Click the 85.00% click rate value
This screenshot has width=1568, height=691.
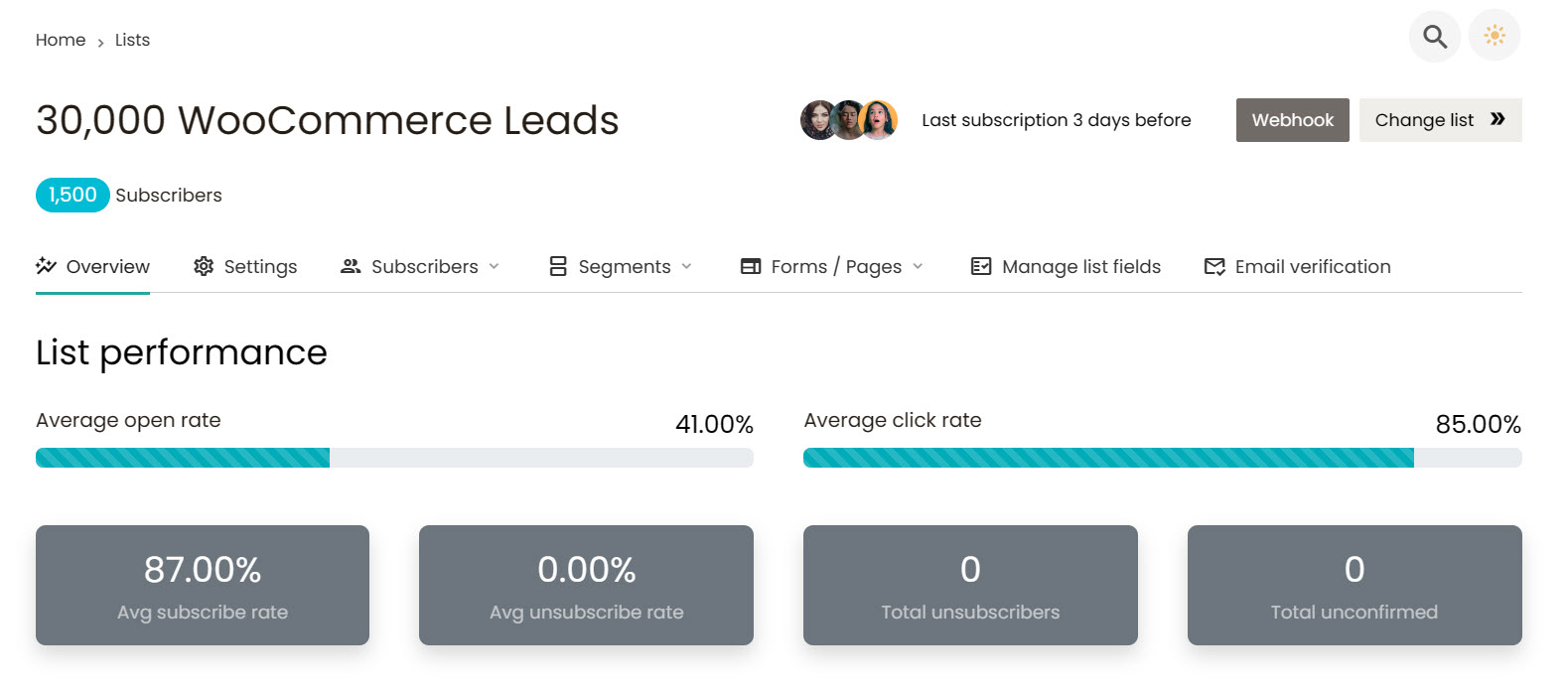click(x=1478, y=424)
